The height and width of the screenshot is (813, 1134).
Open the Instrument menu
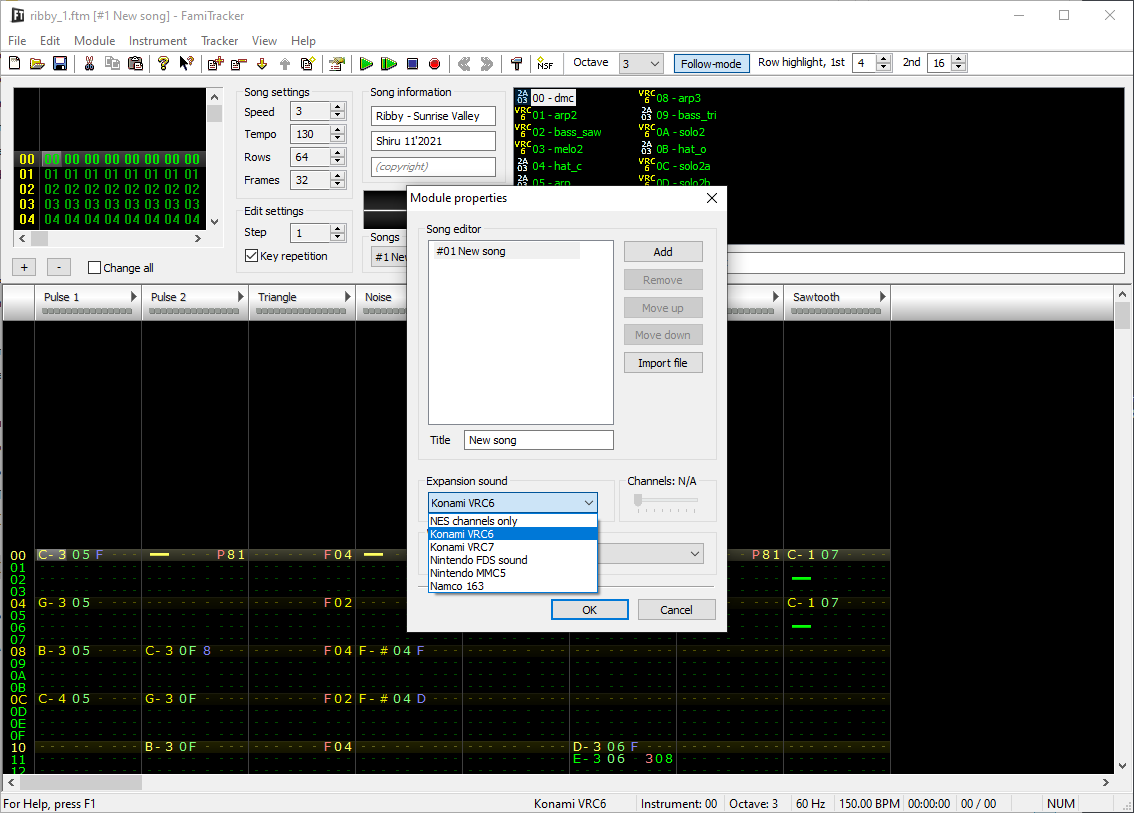coord(158,41)
